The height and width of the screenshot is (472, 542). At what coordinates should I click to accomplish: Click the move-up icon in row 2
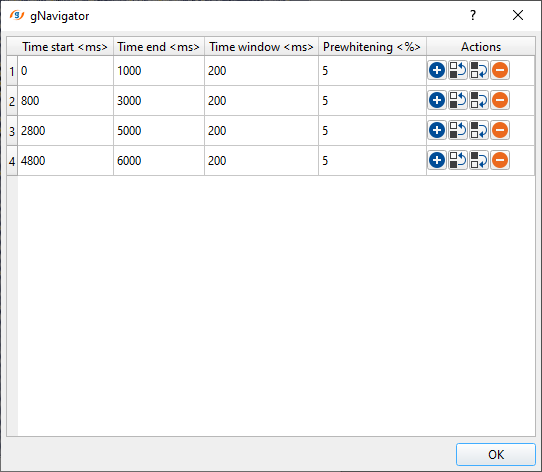click(458, 100)
